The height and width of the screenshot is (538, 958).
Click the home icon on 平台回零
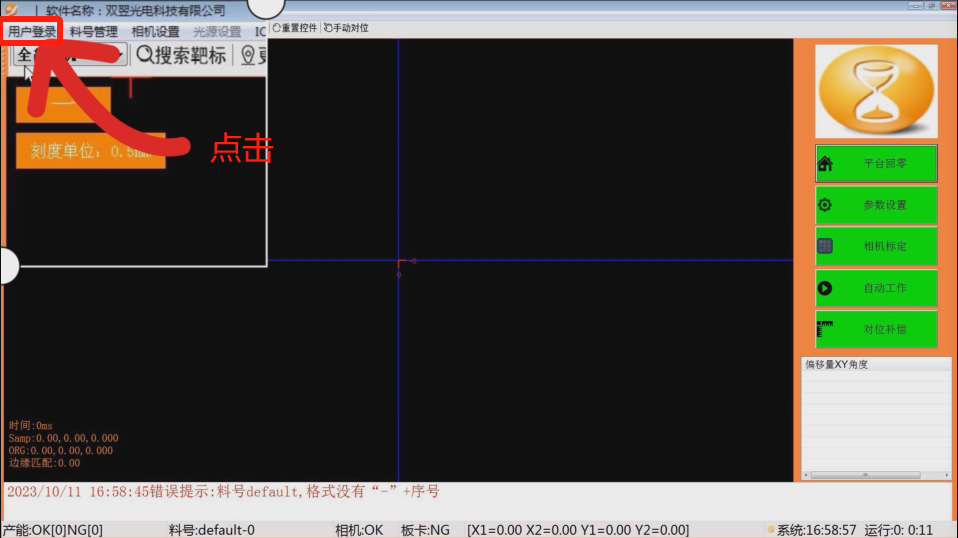coord(826,164)
